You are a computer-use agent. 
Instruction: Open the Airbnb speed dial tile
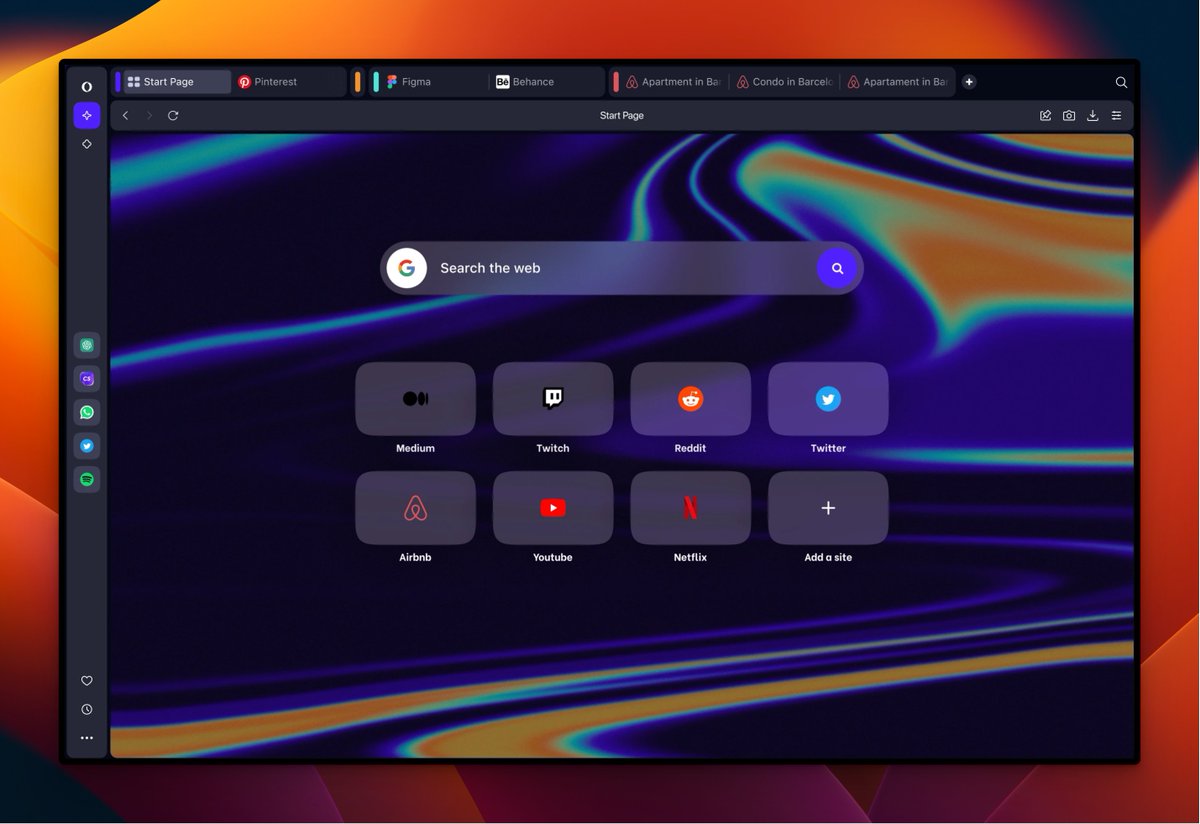point(415,508)
